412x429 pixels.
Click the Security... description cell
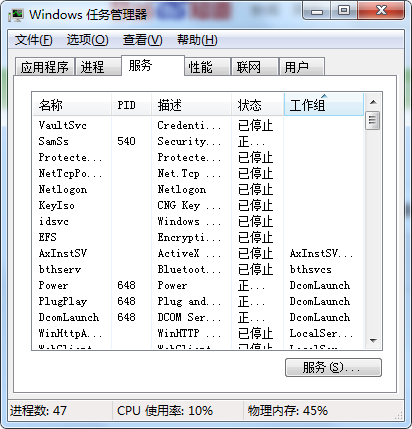coord(189,141)
